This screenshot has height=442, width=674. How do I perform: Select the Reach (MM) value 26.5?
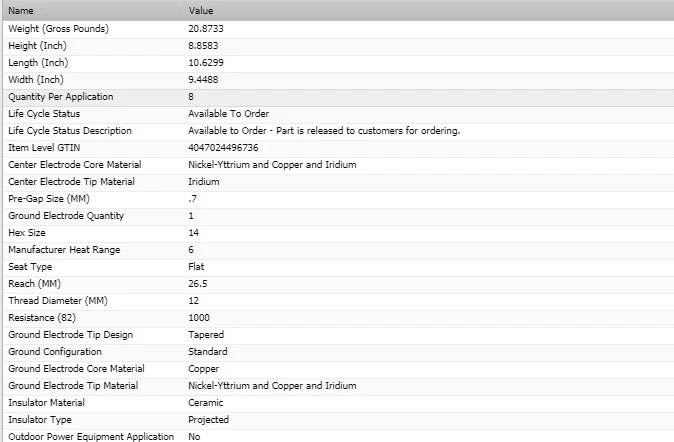click(x=198, y=284)
